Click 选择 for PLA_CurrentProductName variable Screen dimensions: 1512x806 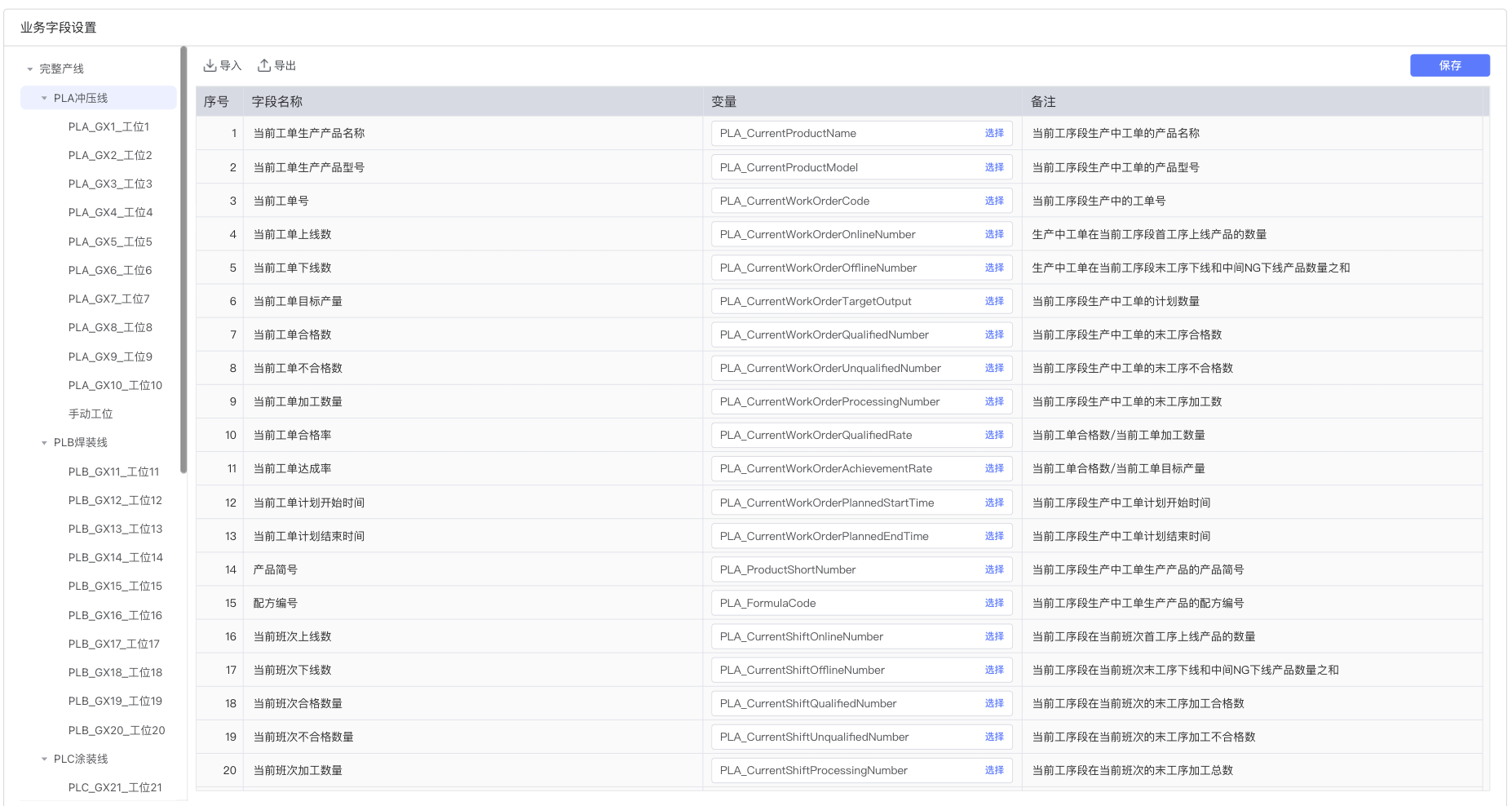tap(993, 133)
